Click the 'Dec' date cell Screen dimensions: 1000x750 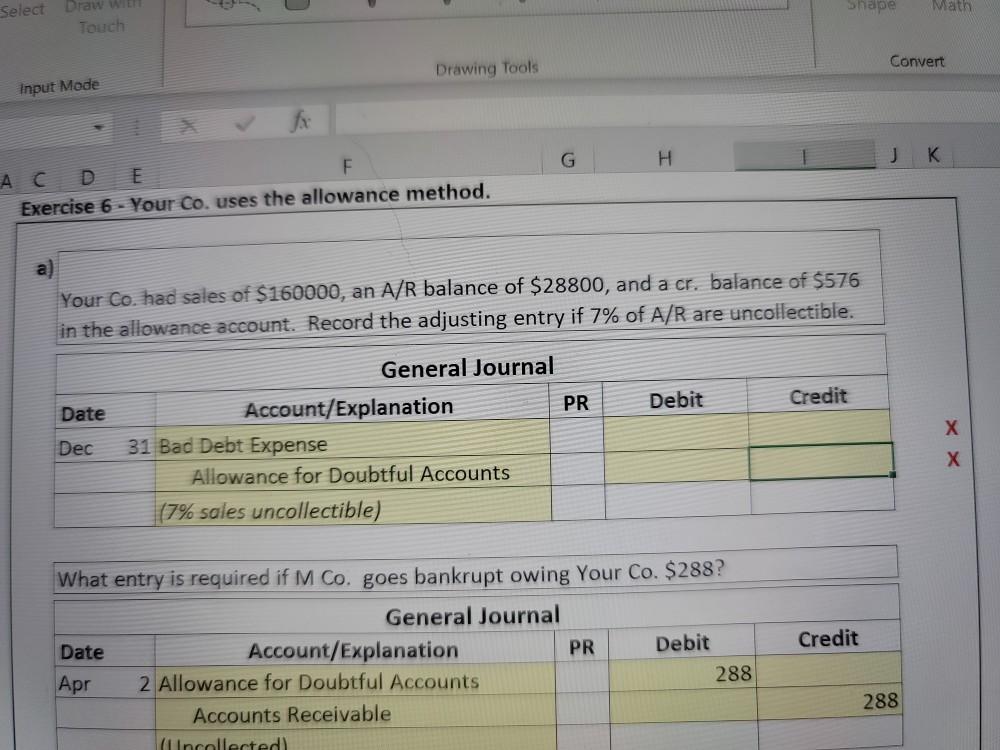coord(76,448)
